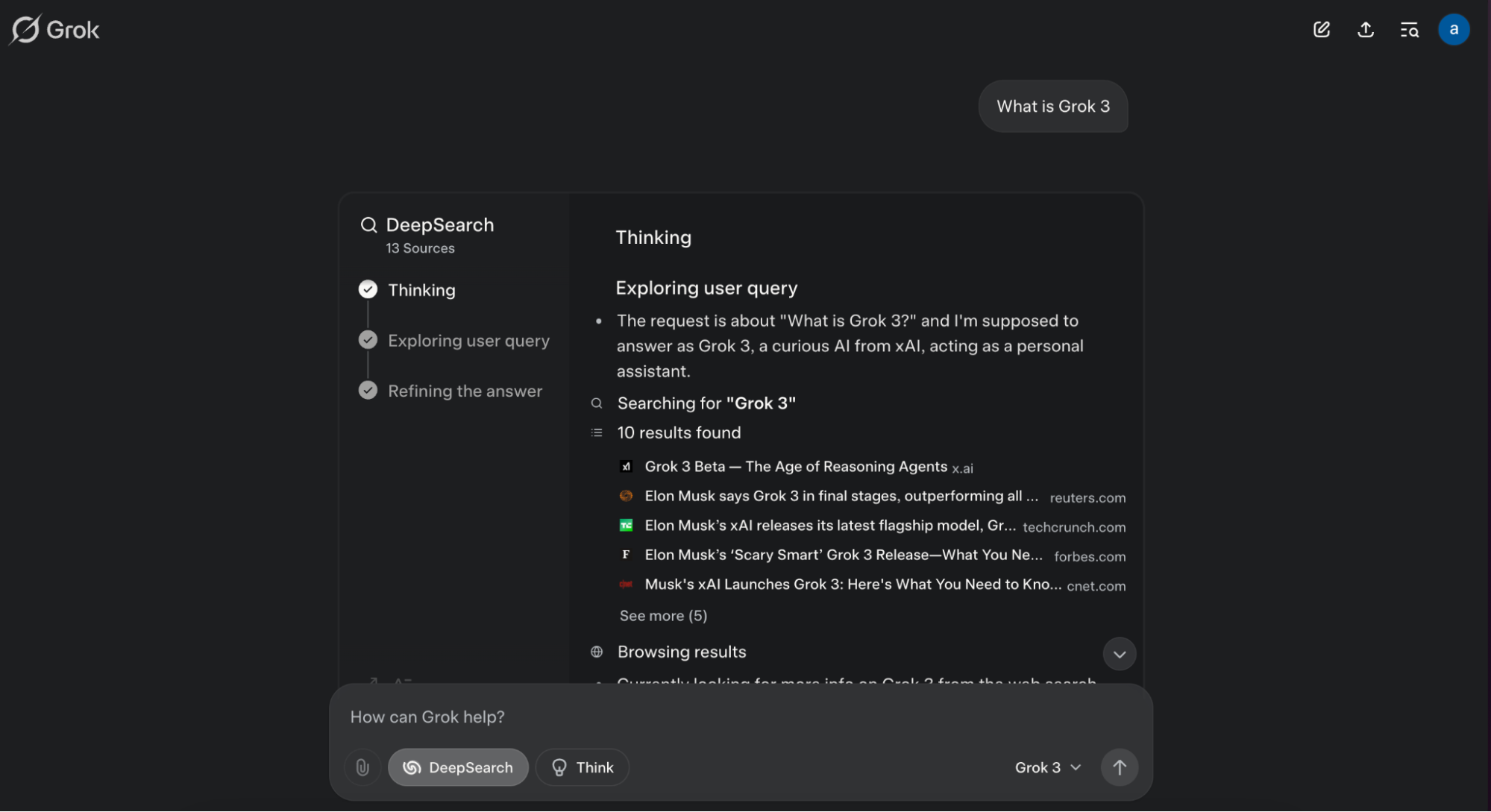Viewport: 1491px width, 812px height.
Task: Click the Forbes favicon icon
Action: (626, 555)
